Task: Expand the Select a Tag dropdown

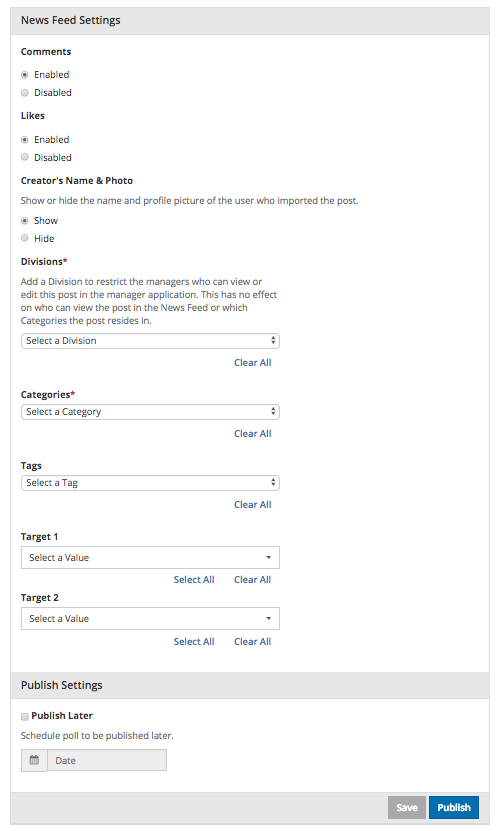Action: tap(150, 483)
